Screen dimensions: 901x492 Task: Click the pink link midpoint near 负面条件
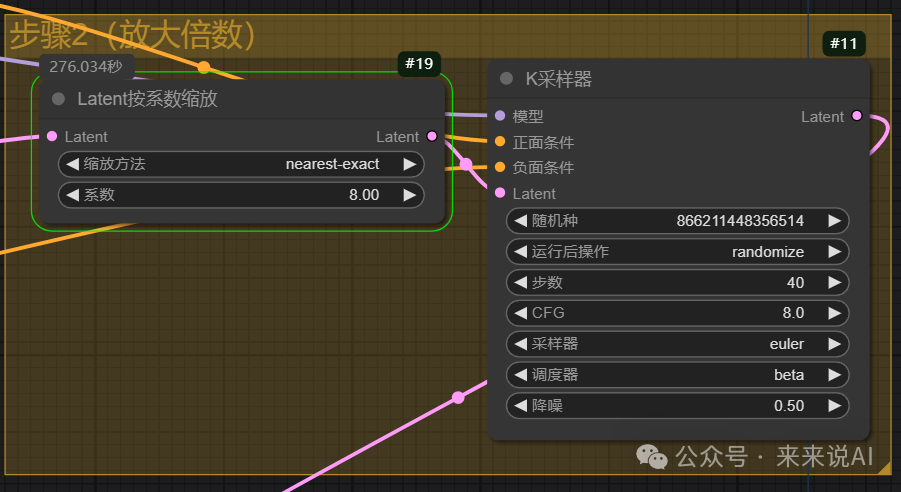pos(466,165)
